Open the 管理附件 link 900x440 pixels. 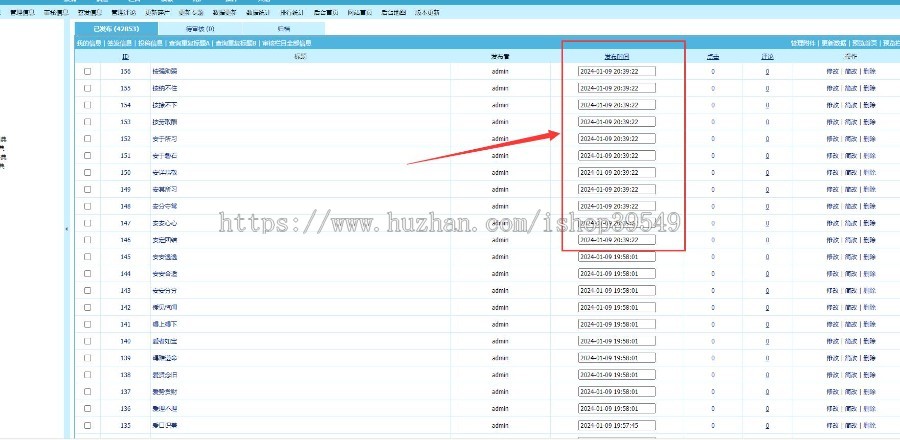(x=802, y=43)
